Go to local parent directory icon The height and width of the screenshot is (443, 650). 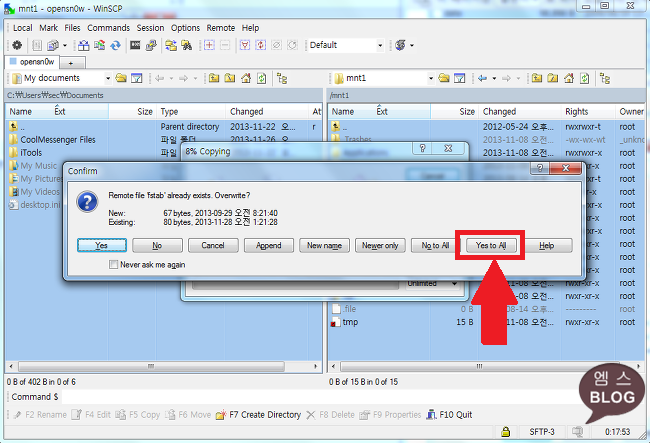[214, 78]
